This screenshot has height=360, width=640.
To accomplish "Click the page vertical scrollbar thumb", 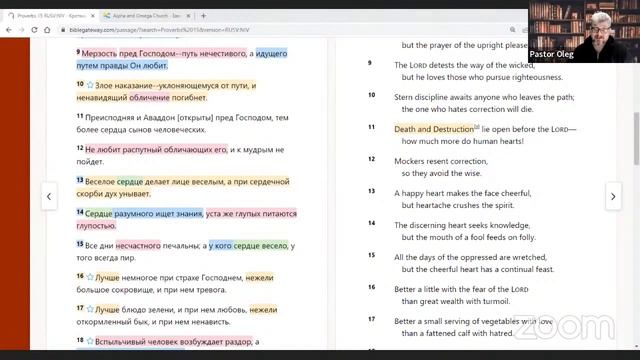I will click(x=636, y=139).
